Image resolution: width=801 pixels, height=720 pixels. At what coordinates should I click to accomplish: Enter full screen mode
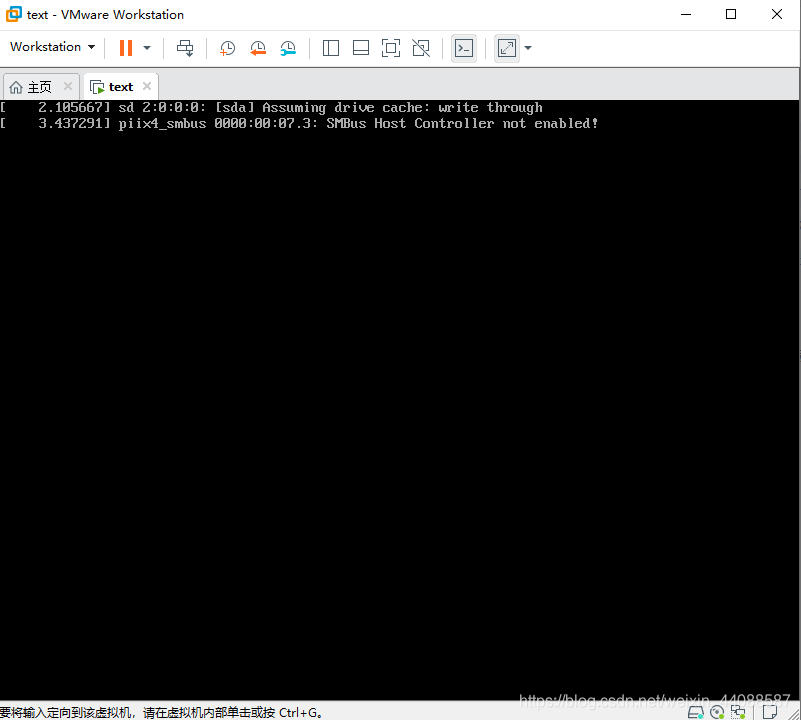391,48
